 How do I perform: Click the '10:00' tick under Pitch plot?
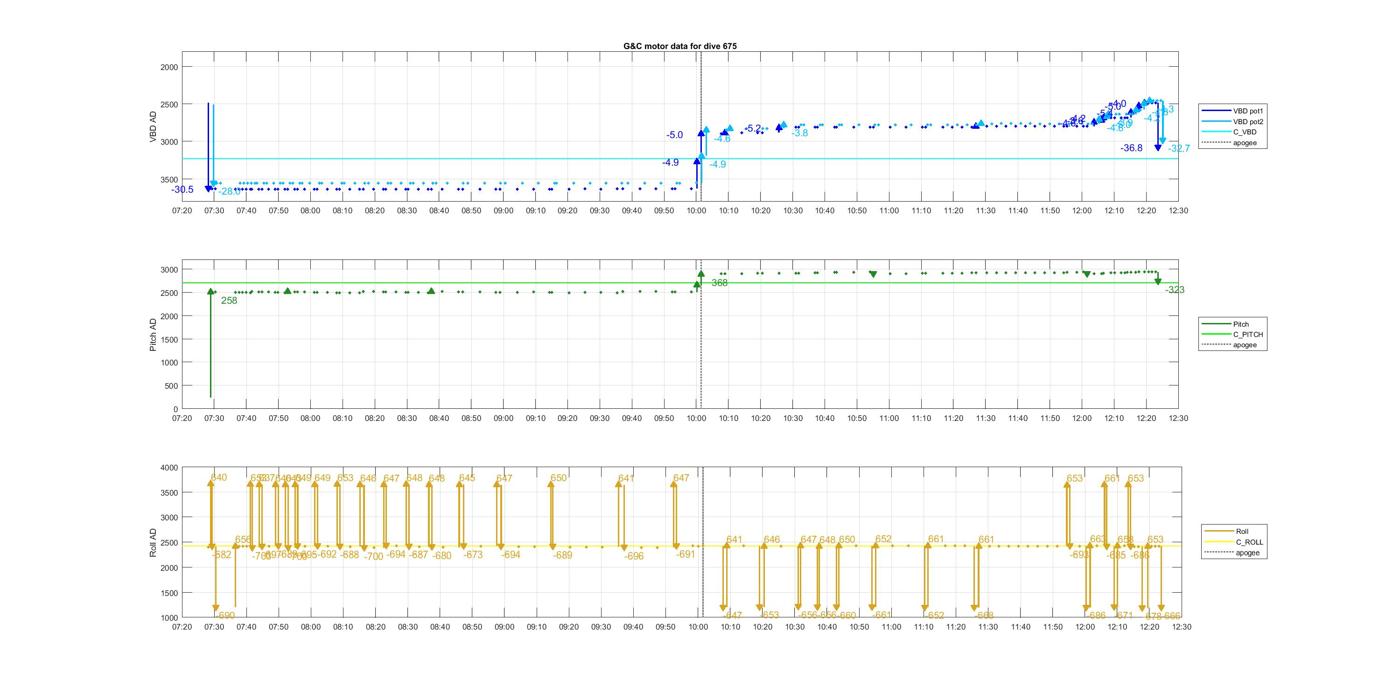pyautogui.click(x=697, y=419)
